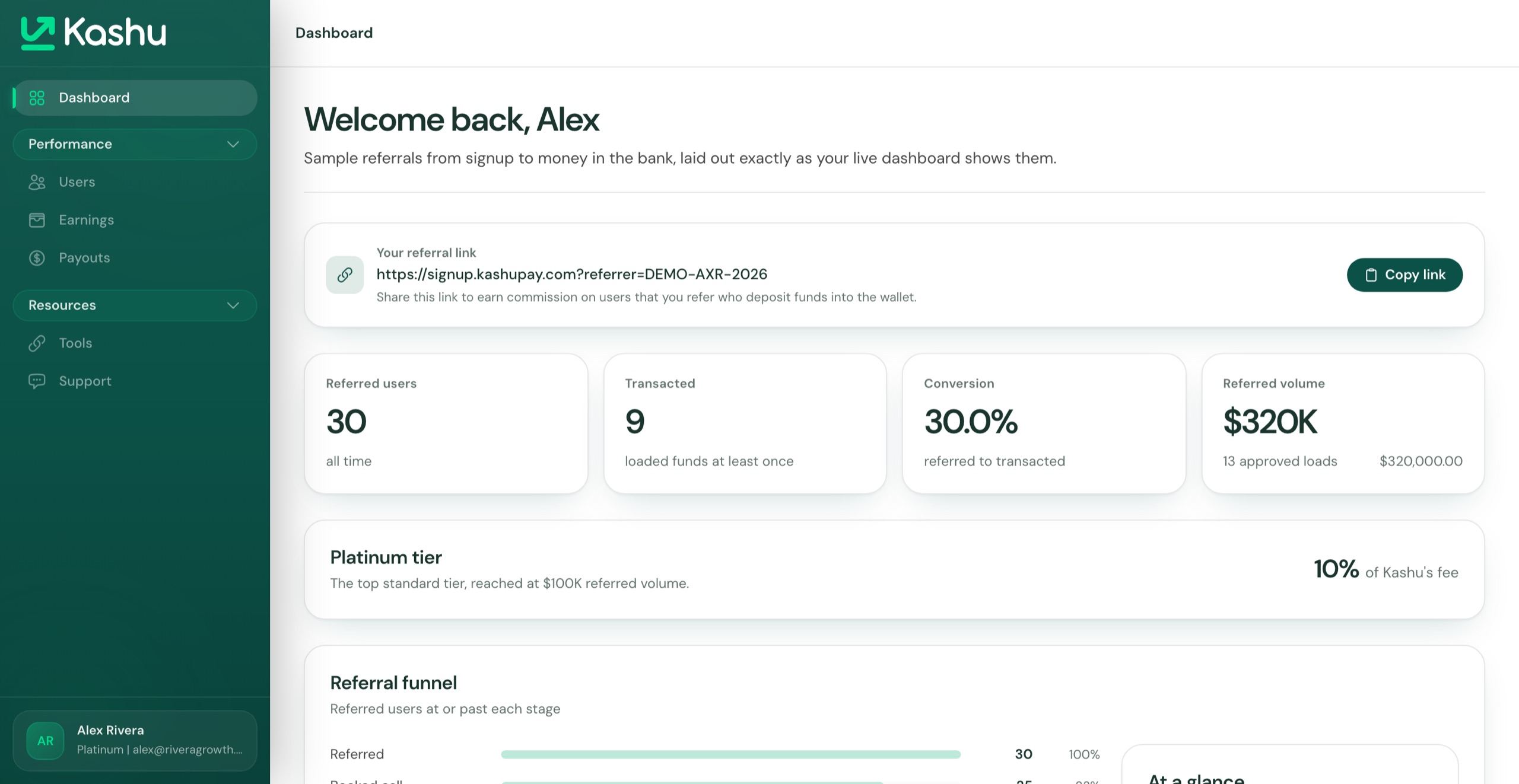Click the 'Referral funnel' heading
The width and height of the screenshot is (1519, 784).
(393, 683)
